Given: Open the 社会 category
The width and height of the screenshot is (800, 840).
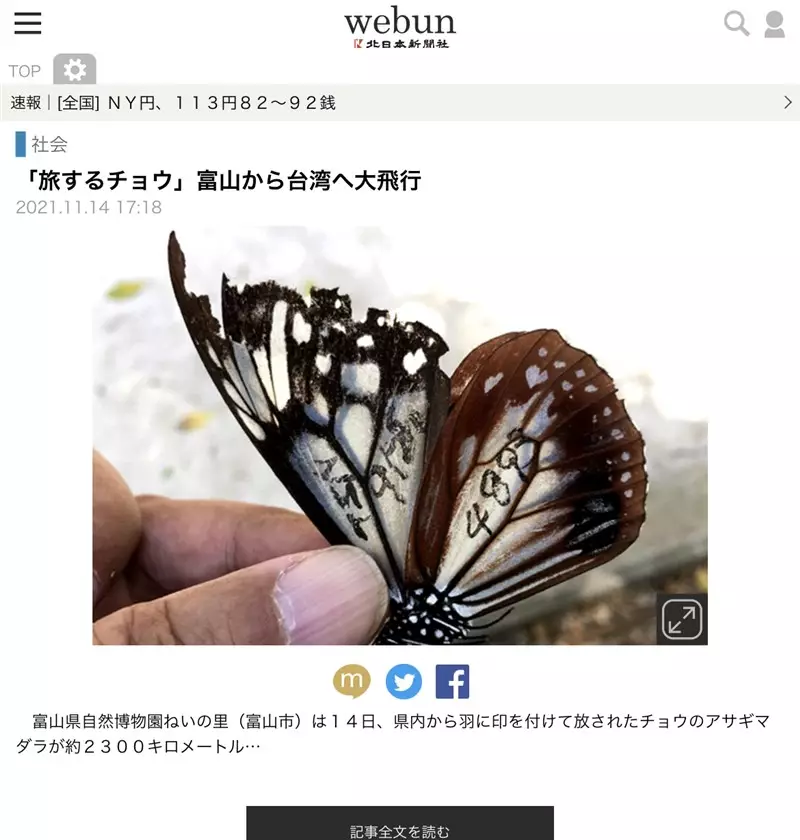Looking at the screenshot, I should pyautogui.click(x=49, y=144).
